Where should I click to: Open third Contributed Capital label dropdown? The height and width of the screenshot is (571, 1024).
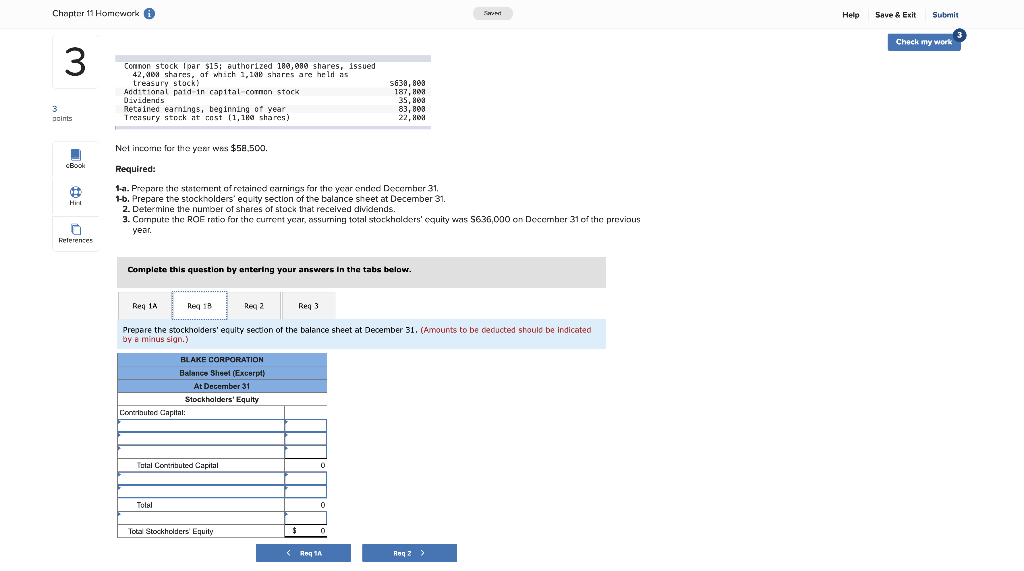tap(201, 452)
